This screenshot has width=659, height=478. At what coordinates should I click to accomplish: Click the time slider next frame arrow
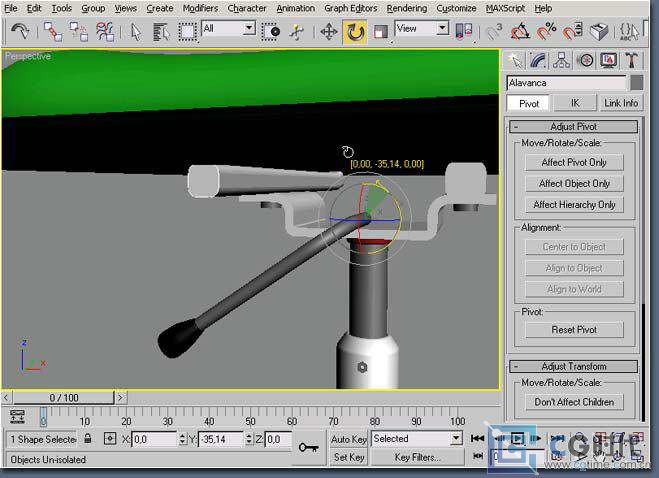120,397
